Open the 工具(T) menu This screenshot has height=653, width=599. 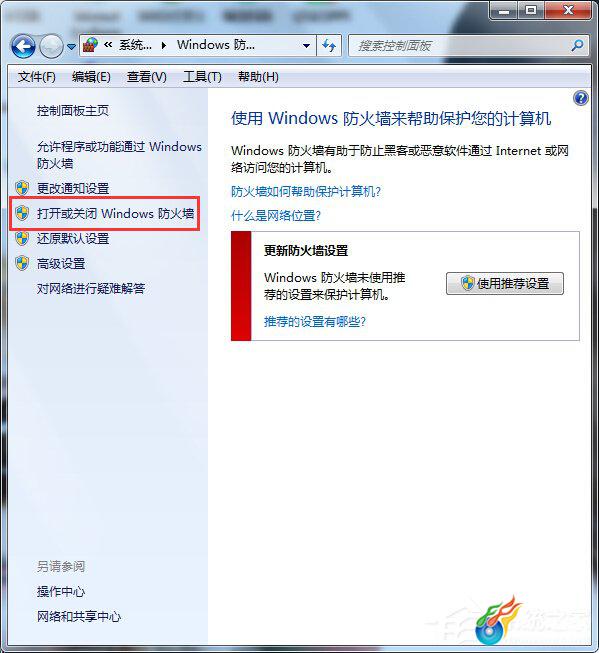pyautogui.click(x=202, y=77)
